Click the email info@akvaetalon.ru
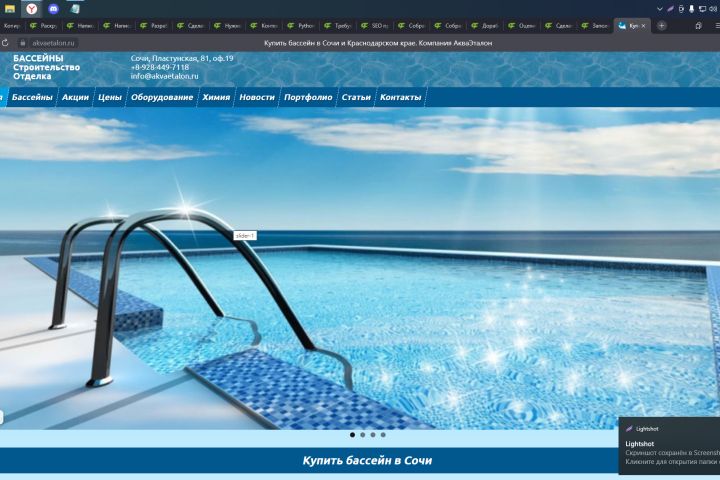Image resolution: width=720 pixels, height=480 pixels. pos(164,76)
